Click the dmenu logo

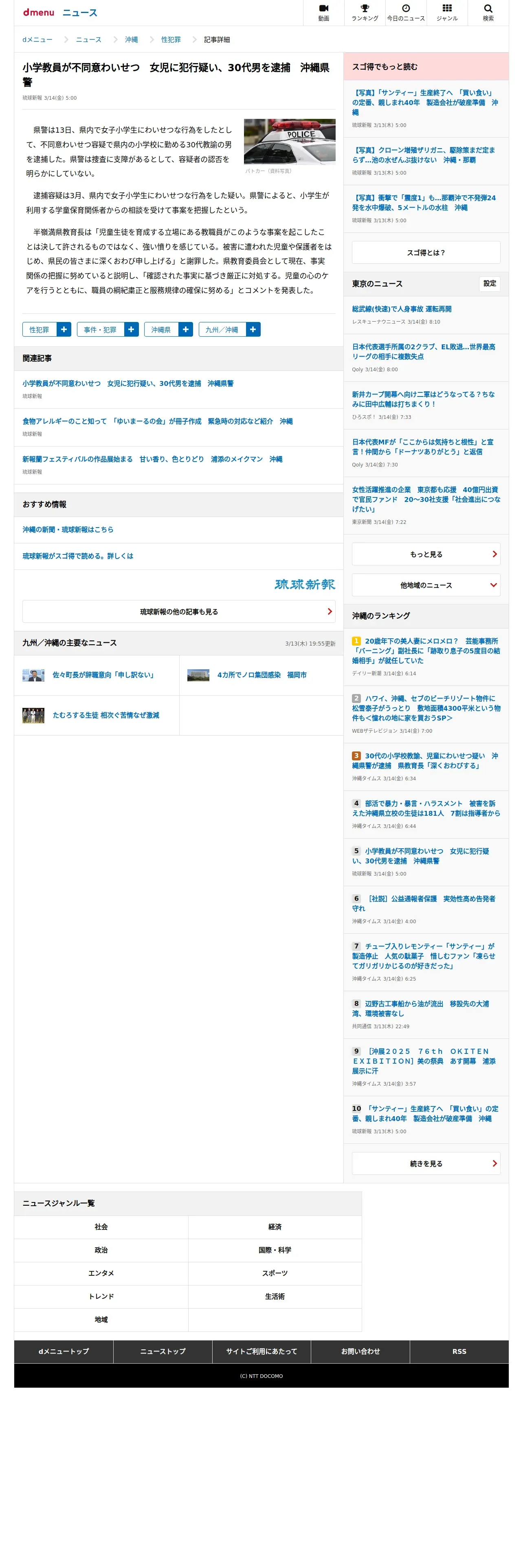(38, 12)
